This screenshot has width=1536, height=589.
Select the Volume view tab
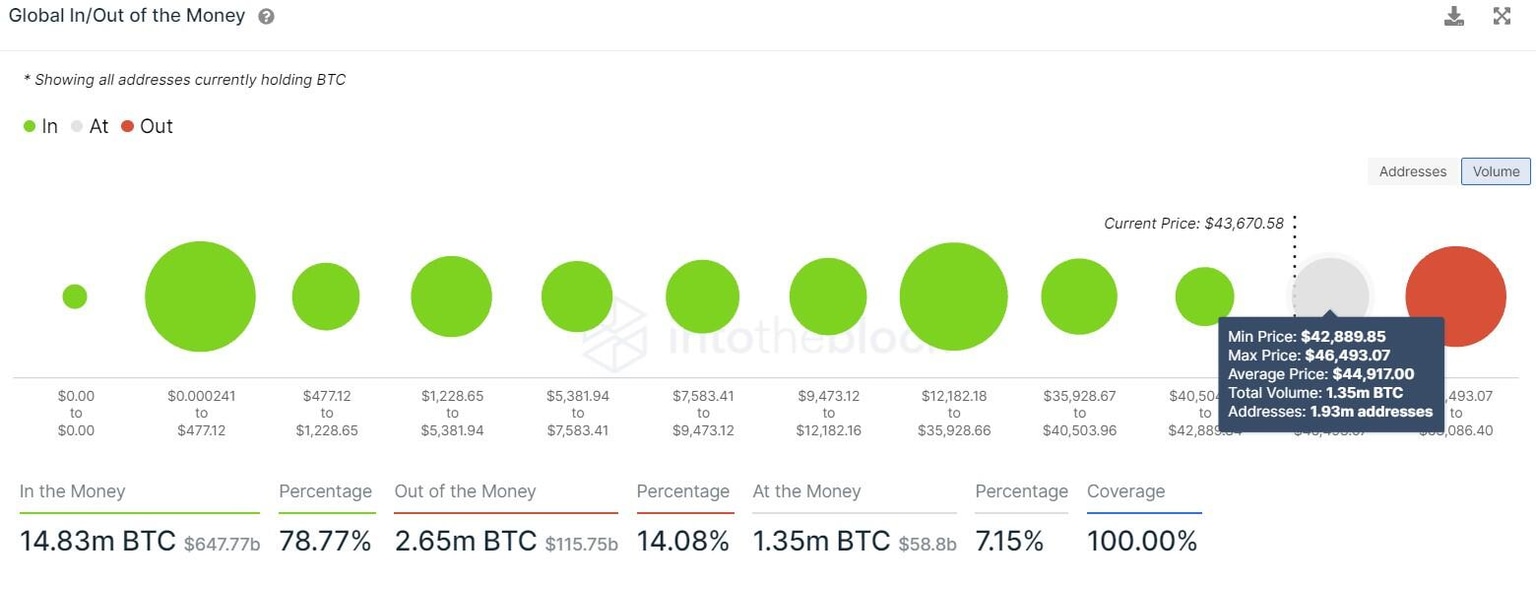point(1496,171)
